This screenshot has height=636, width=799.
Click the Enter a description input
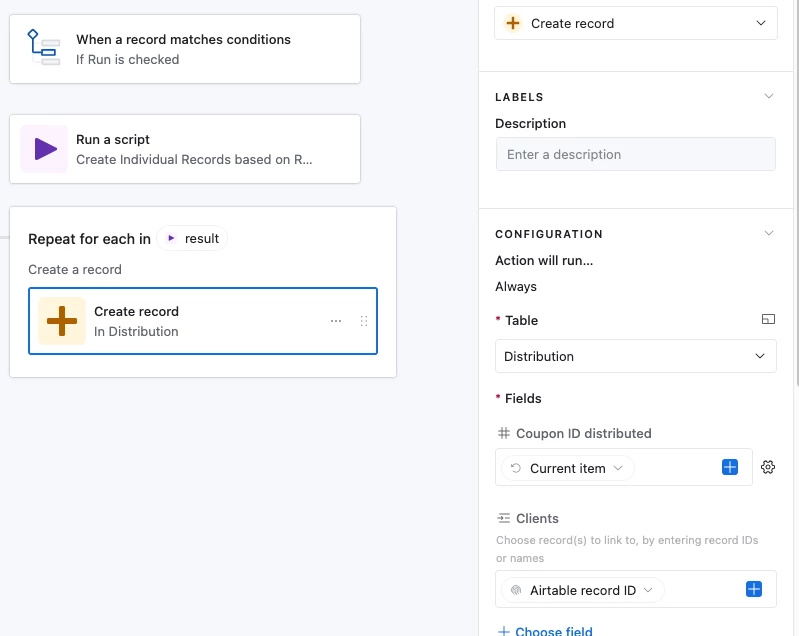point(635,154)
